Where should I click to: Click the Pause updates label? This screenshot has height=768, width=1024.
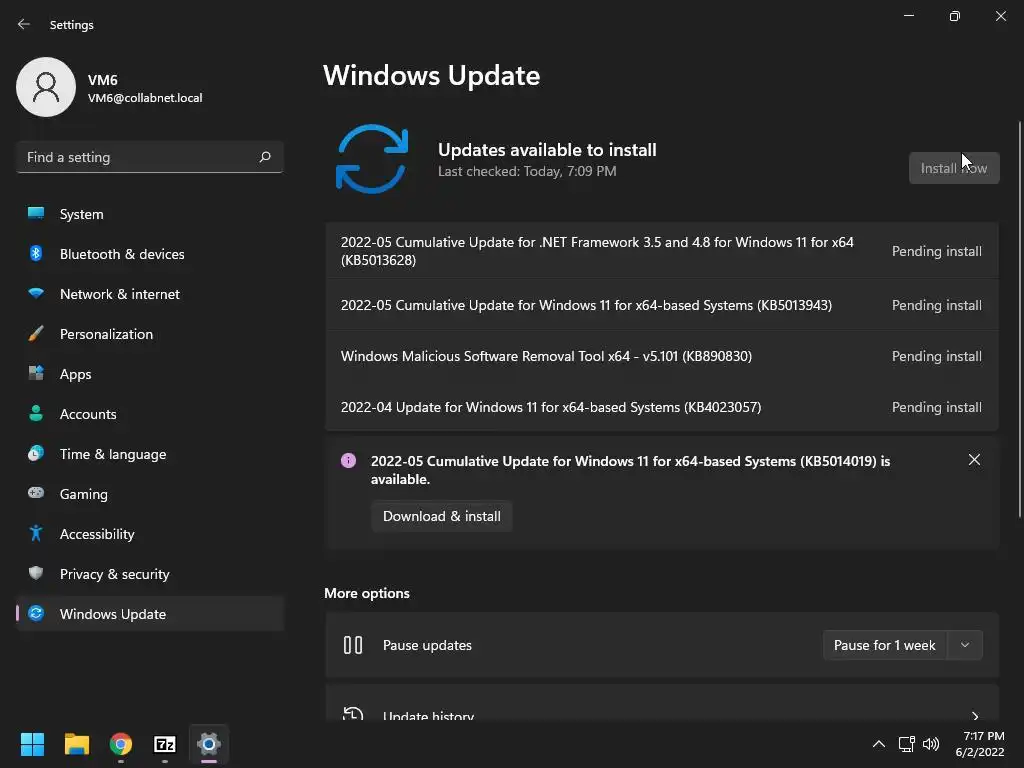(x=427, y=645)
